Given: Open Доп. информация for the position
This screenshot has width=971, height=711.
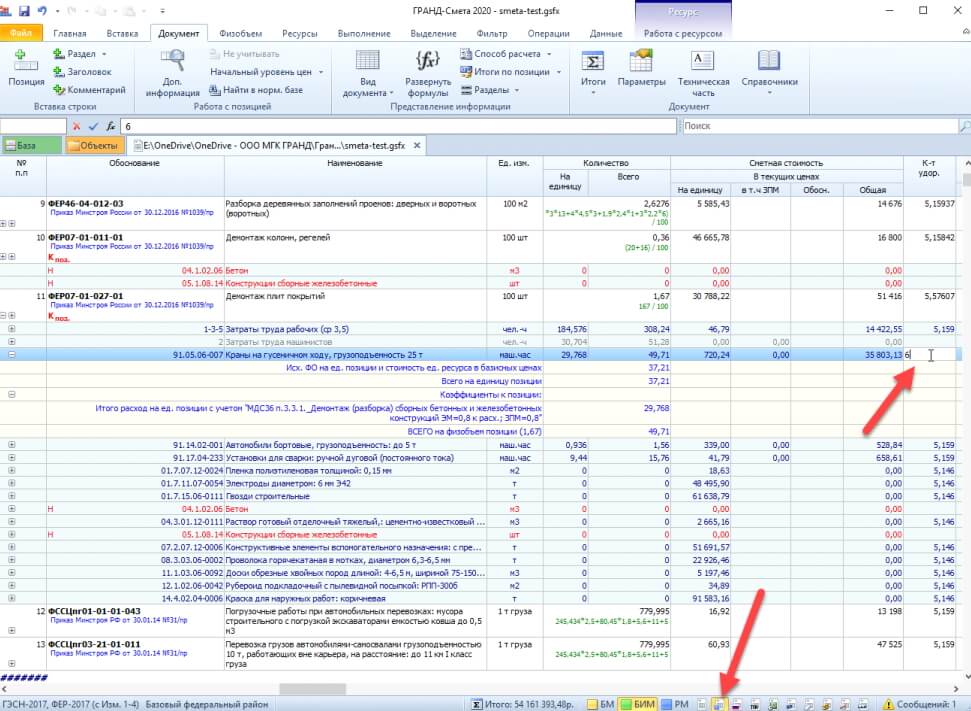Looking at the screenshot, I should (172, 73).
